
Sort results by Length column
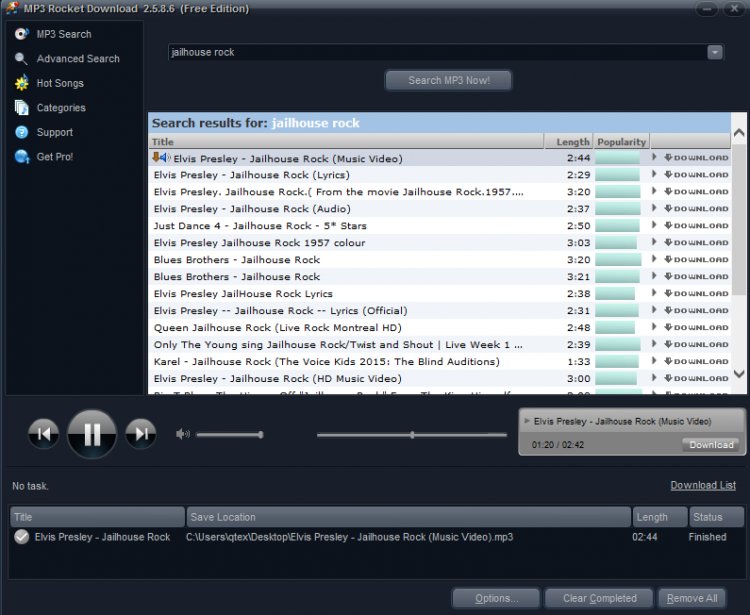click(x=569, y=142)
